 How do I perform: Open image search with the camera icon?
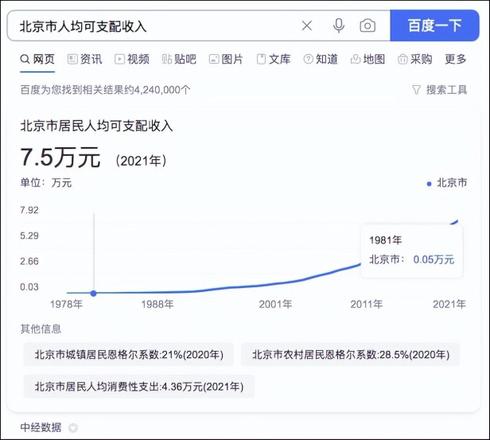coord(367,25)
